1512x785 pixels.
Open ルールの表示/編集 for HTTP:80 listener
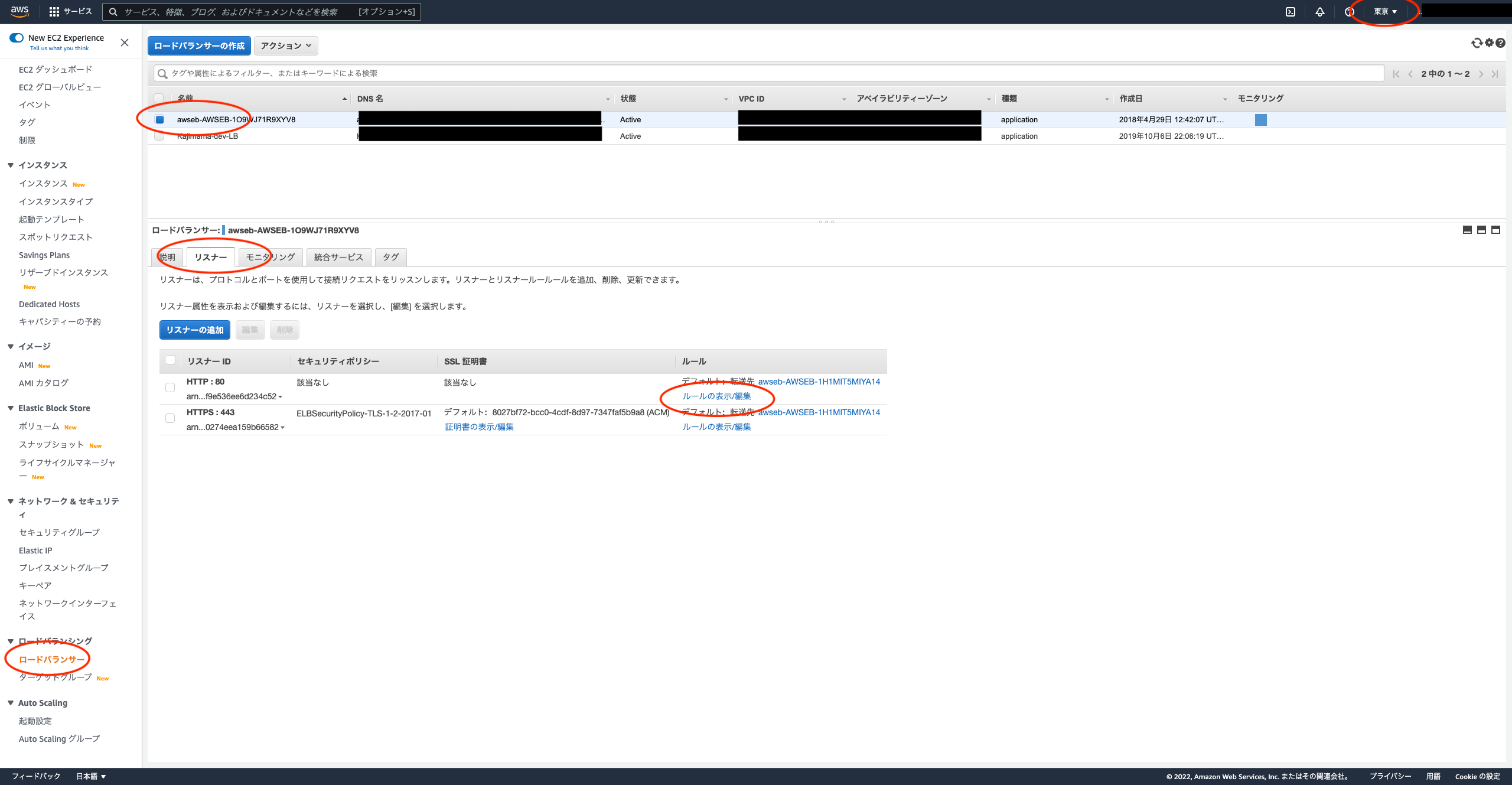[x=716, y=396]
